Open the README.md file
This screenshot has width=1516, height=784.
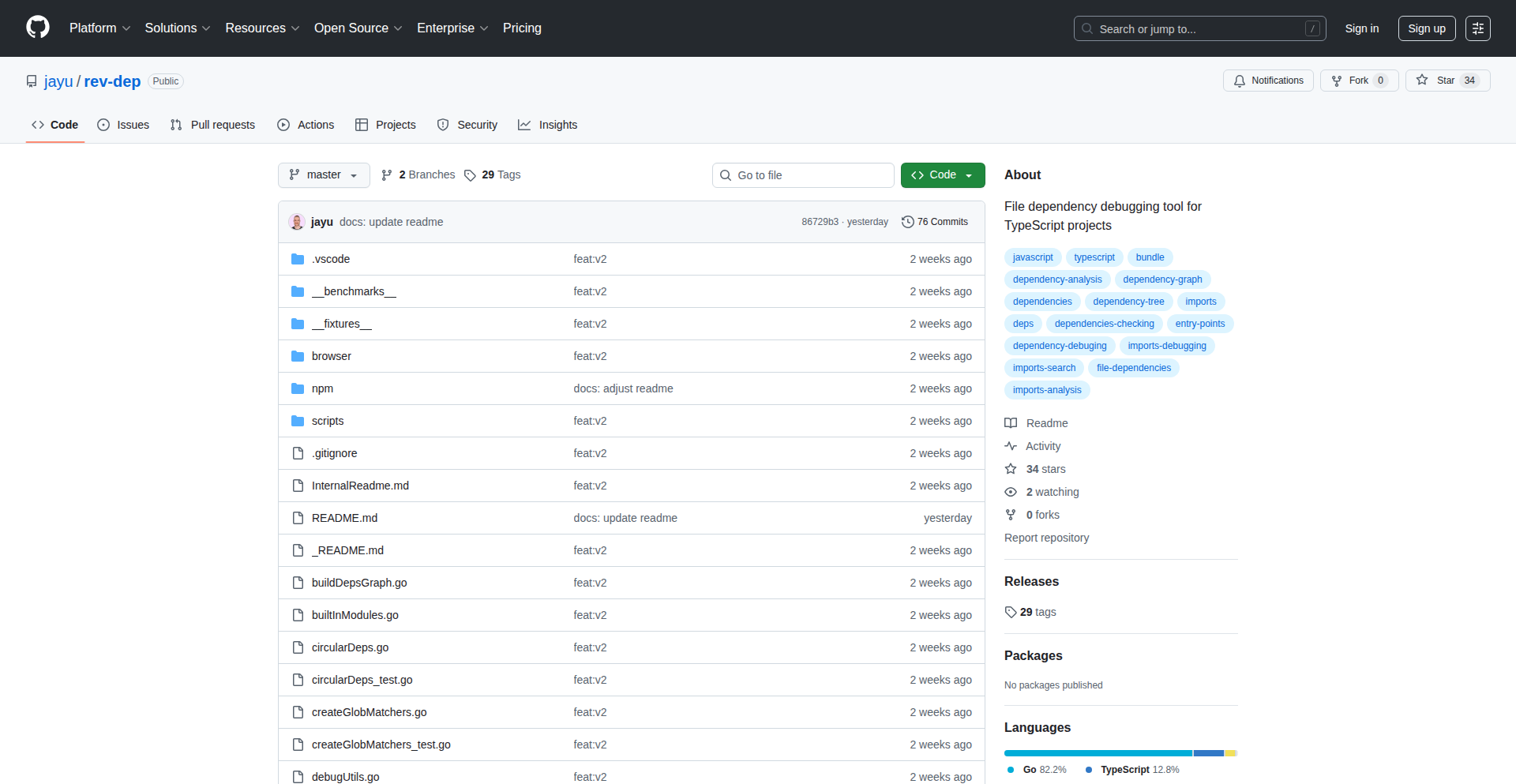pyautogui.click(x=344, y=518)
